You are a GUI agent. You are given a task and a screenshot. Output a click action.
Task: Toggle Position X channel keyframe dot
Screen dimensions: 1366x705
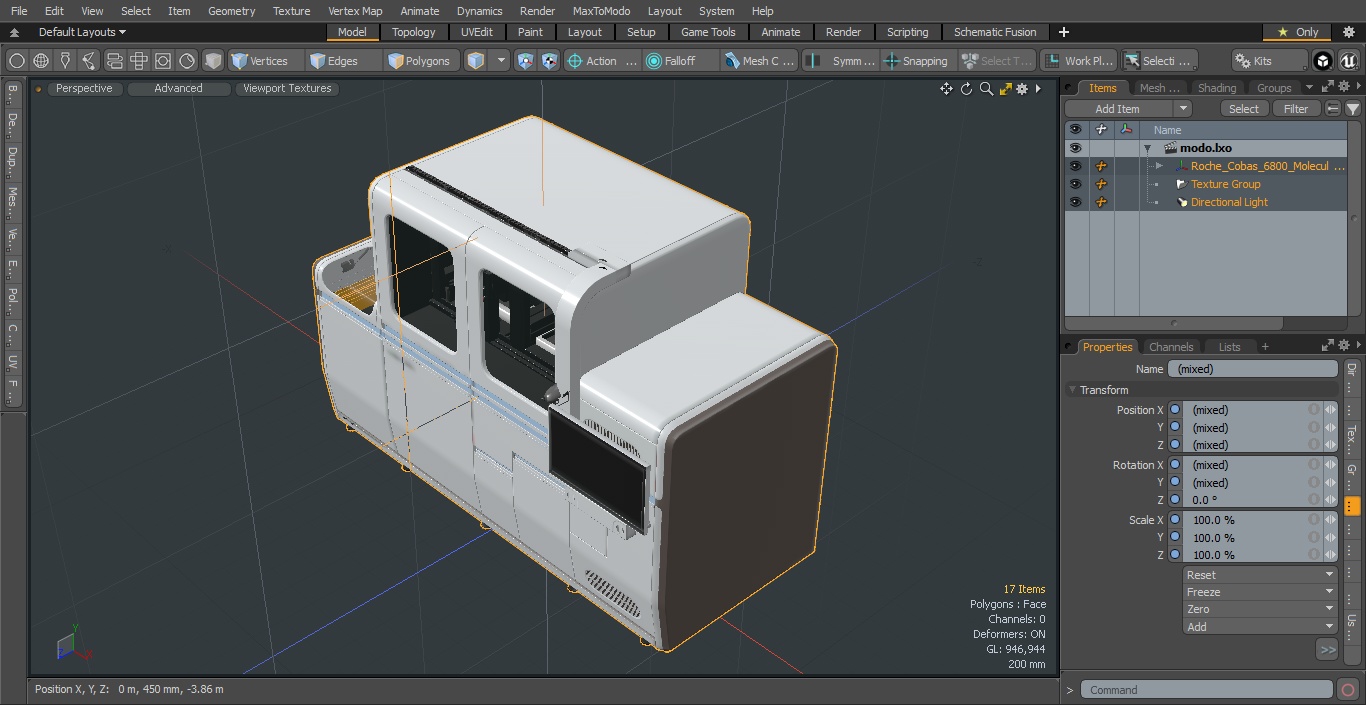point(1175,410)
